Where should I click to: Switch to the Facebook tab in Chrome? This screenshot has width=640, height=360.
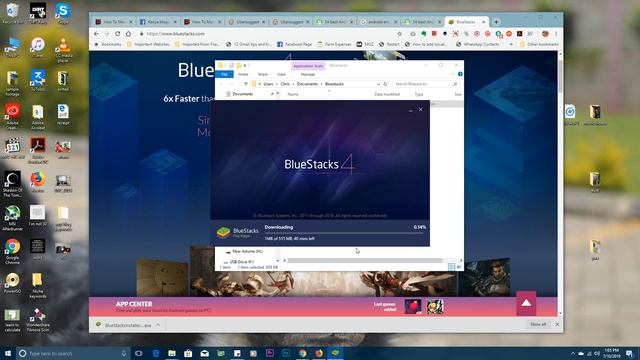[x=158, y=22]
